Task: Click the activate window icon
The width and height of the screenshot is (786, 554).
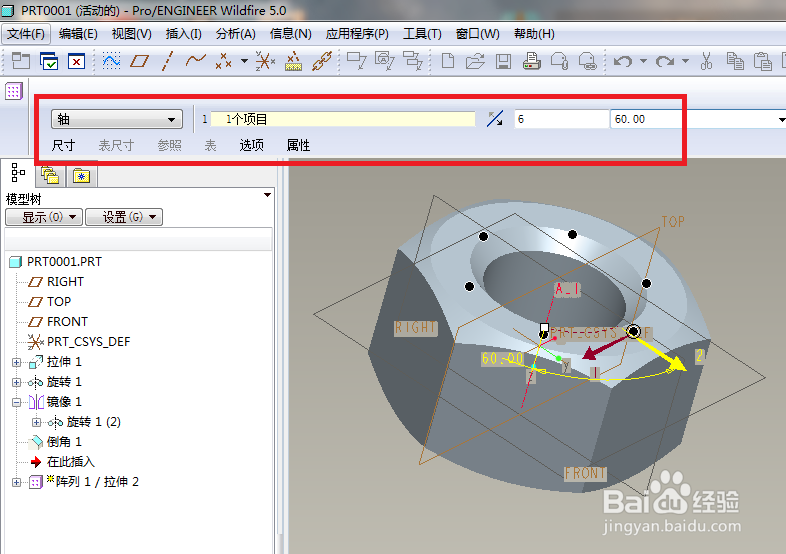Action: pyautogui.click(x=21, y=61)
